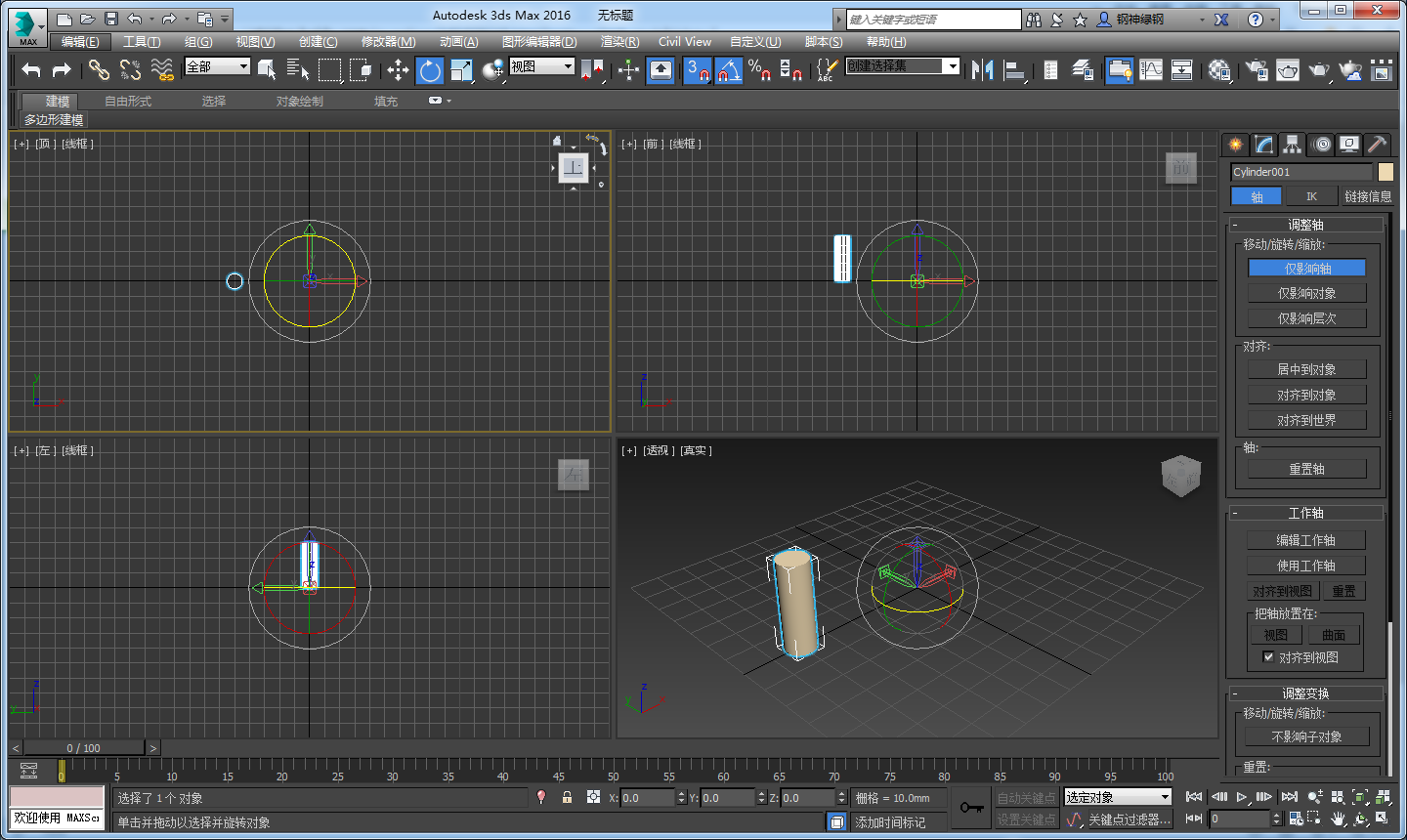The image size is (1407, 840).
Task: Open Render Setup icon
Action: click(1257, 69)
